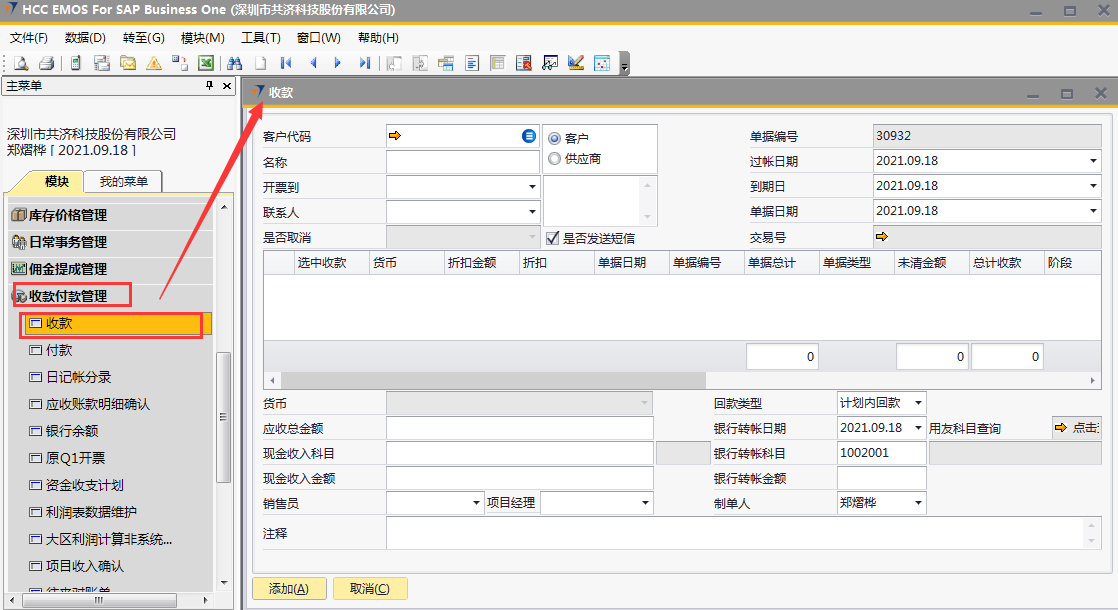Click the print preview toolbar icon

pyautogui.click(x=21, y=63)
